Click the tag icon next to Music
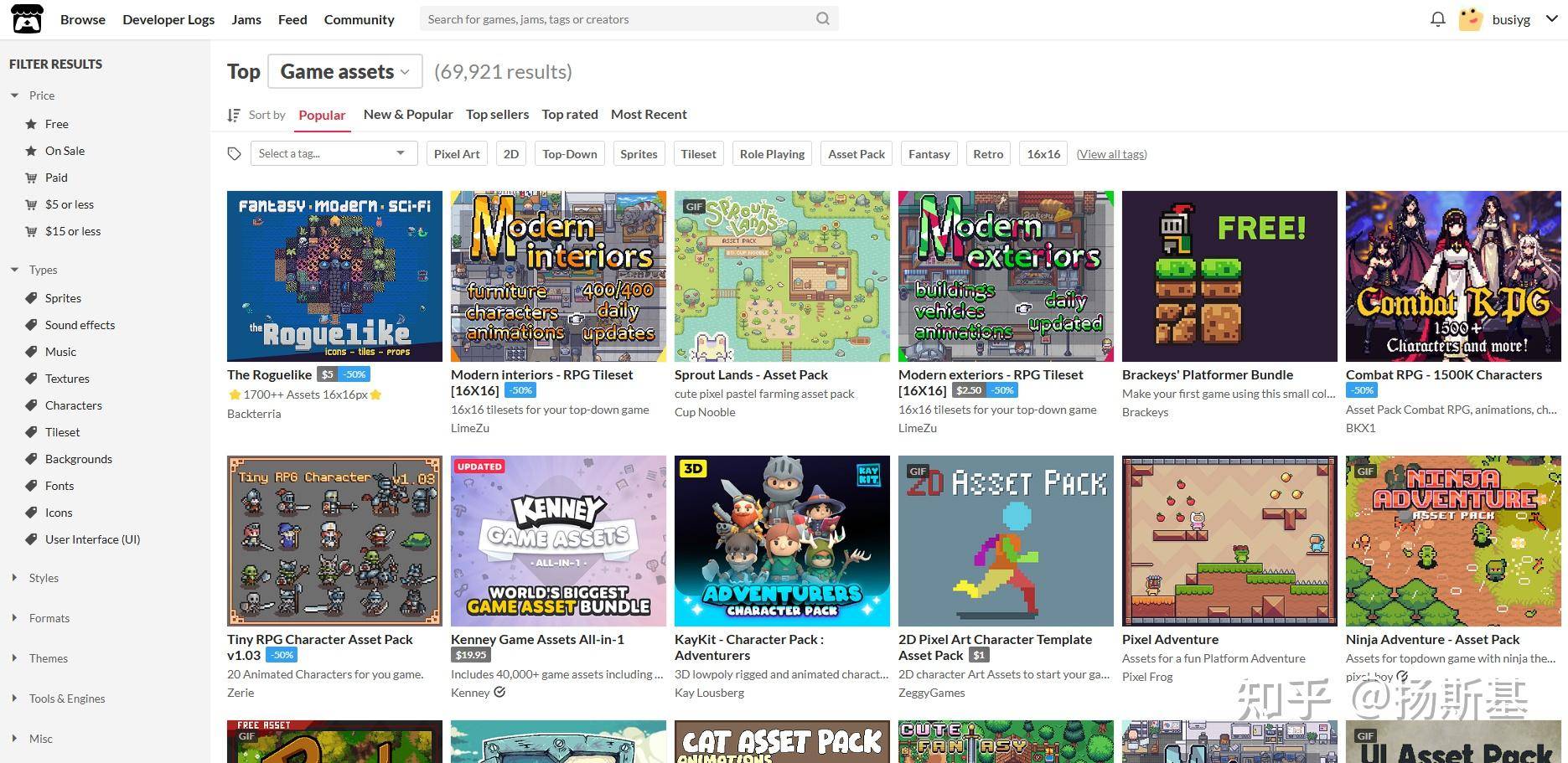 pos(31,352)
